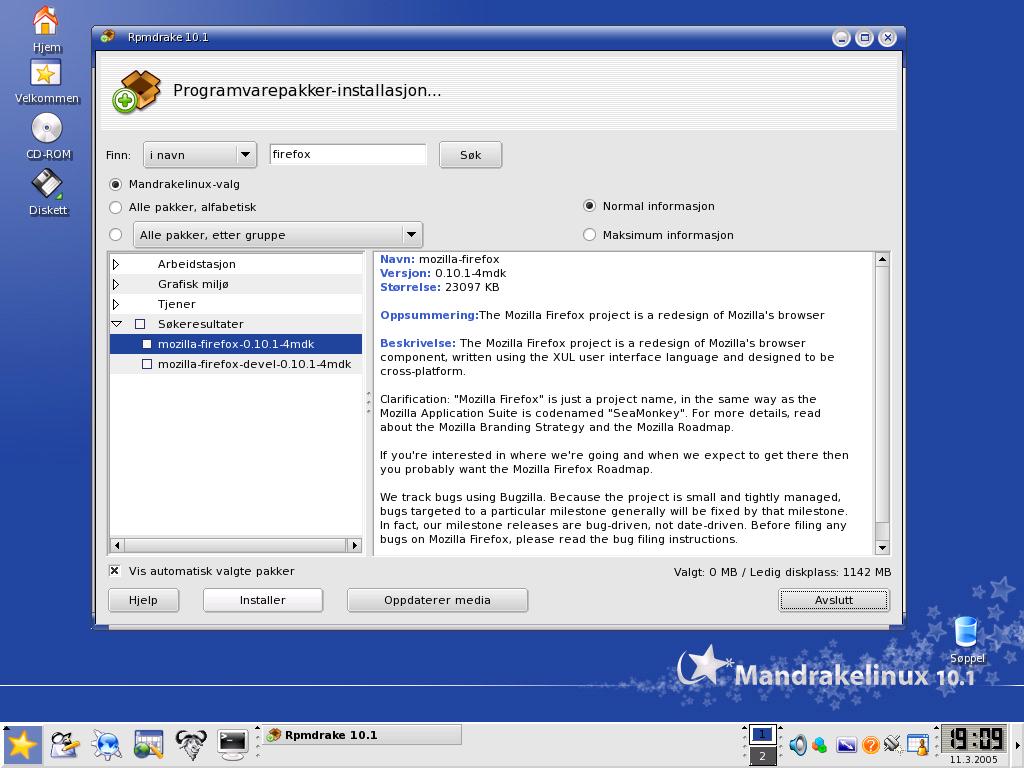Screen dimensions: 1024x768
Task: Launch the GNU head icon in the panel
Action: pos(191,744)
